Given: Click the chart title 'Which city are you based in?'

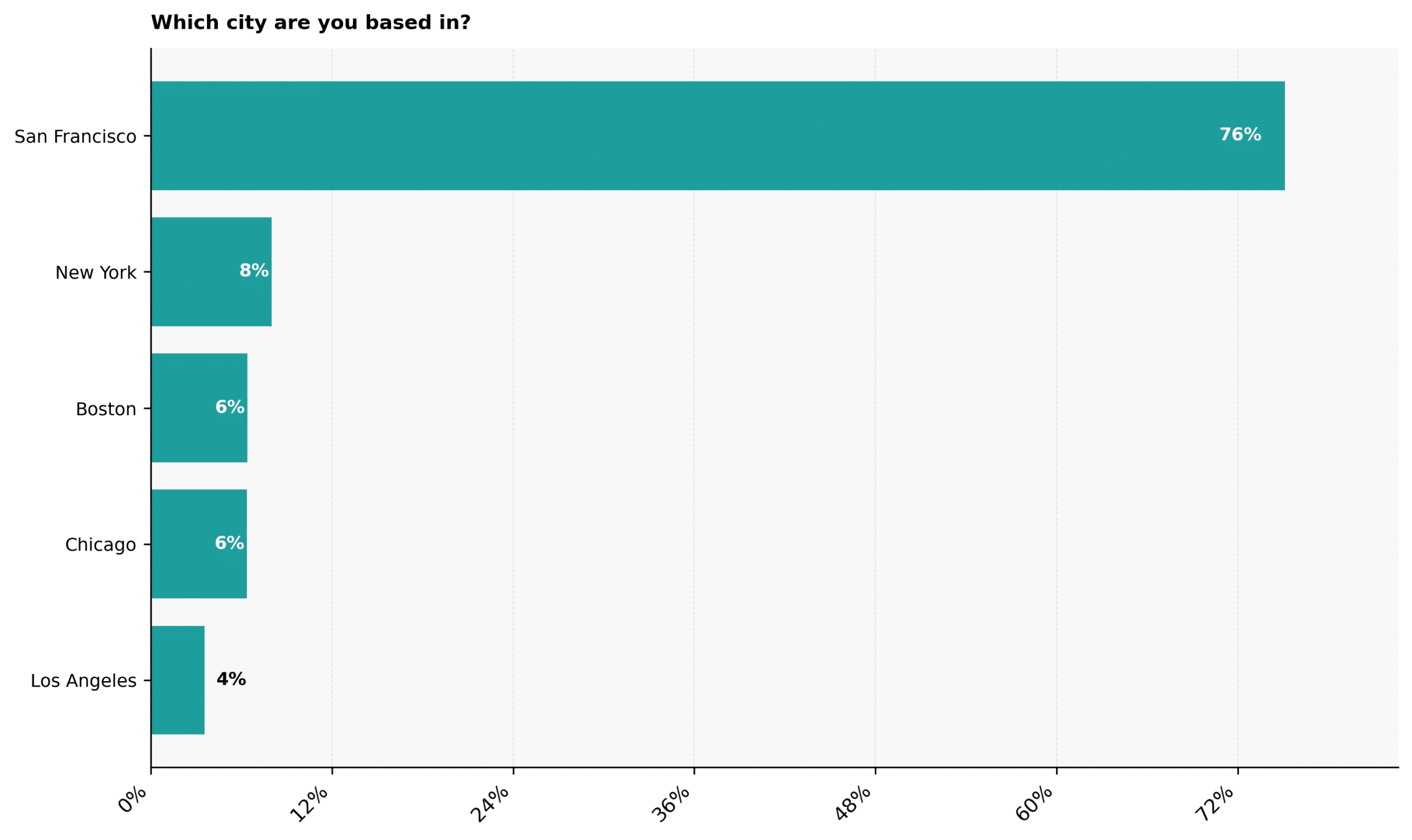Looking at the screenshot, I should (x=310, y=23).
